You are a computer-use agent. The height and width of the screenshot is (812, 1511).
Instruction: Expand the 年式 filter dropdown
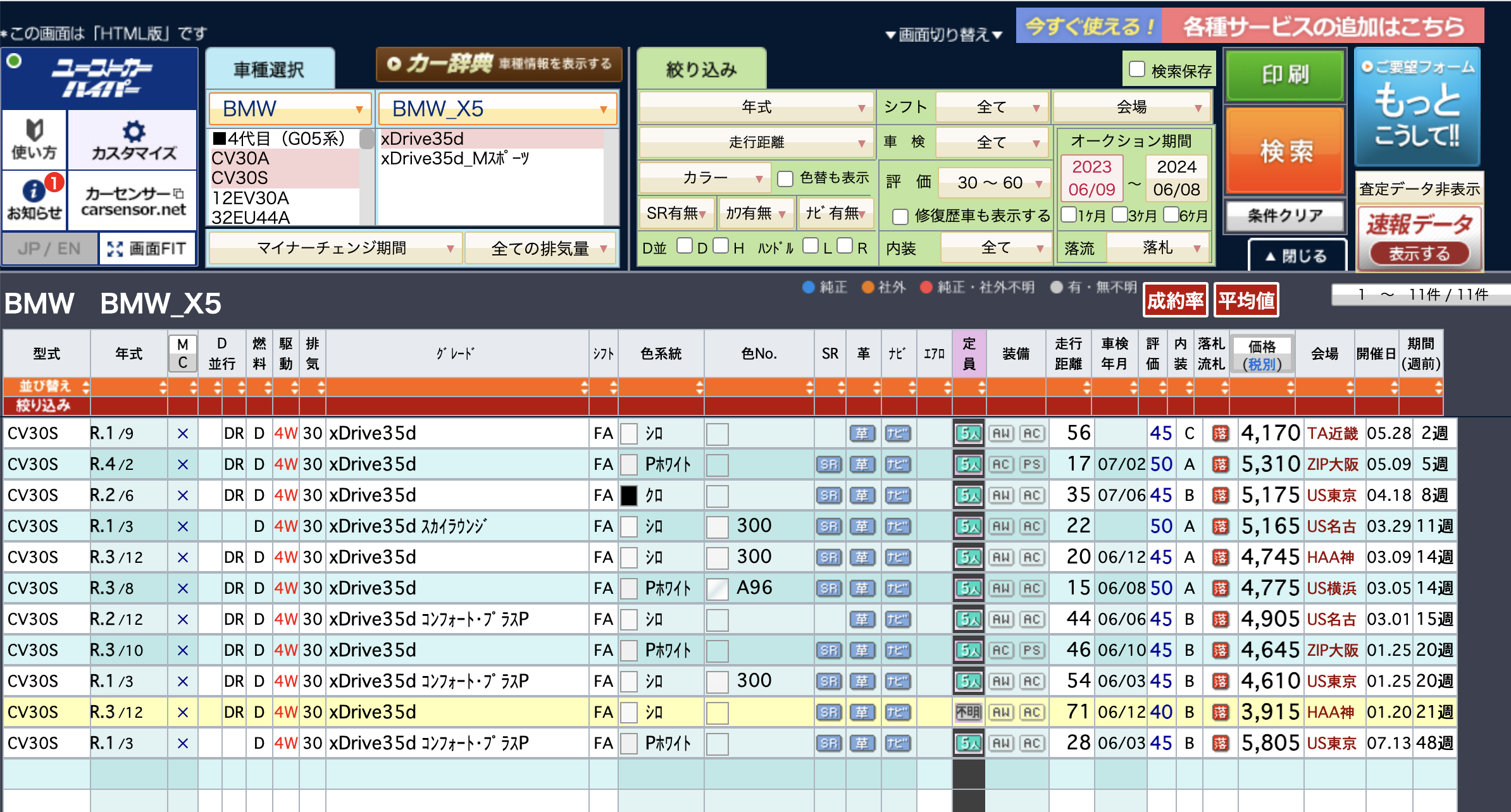coord(756,107)
